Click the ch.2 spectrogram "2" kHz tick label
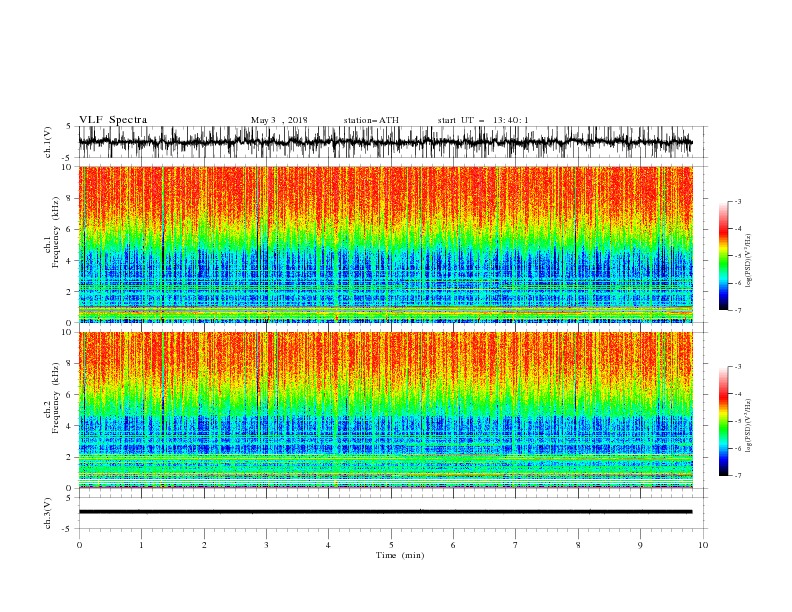This screenshot has height=612, width=792. [x=70, y=456]
